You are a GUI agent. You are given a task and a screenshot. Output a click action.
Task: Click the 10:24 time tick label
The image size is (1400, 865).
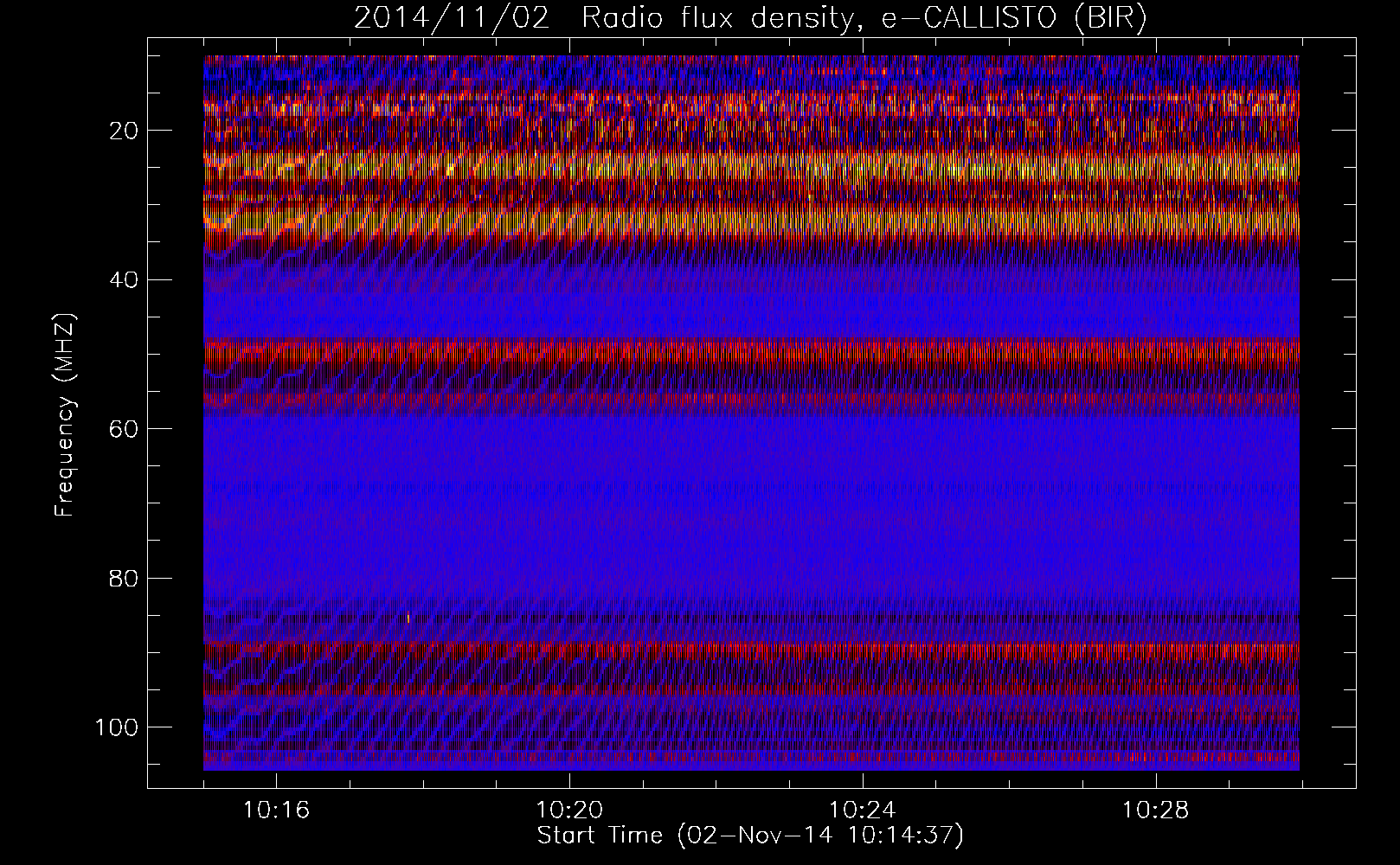pyautogui.click(x=863, y=811)
